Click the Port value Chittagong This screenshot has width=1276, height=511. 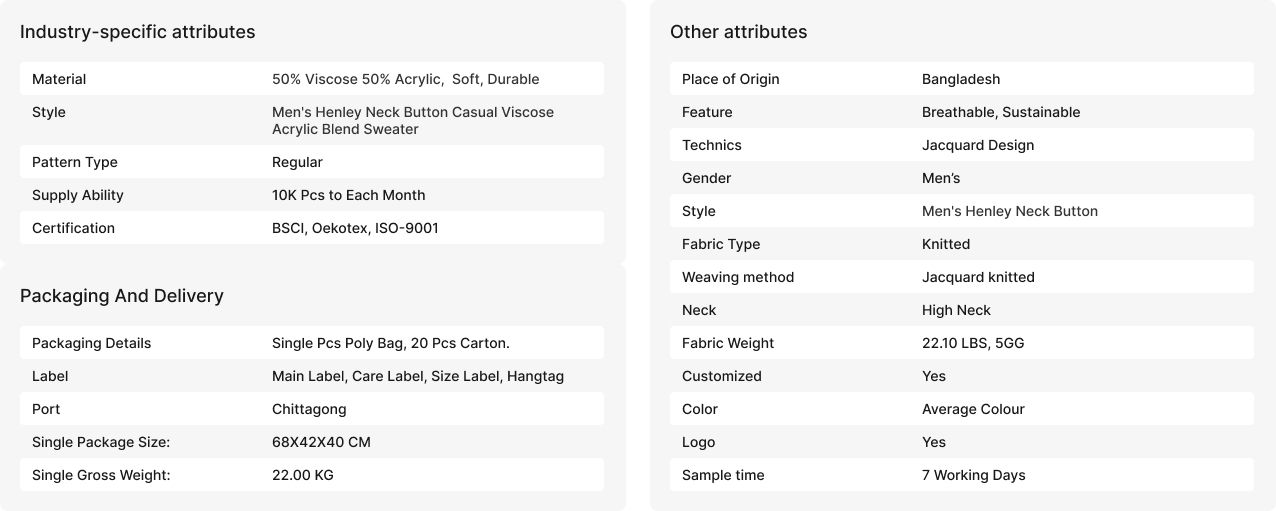pos(309,409)
